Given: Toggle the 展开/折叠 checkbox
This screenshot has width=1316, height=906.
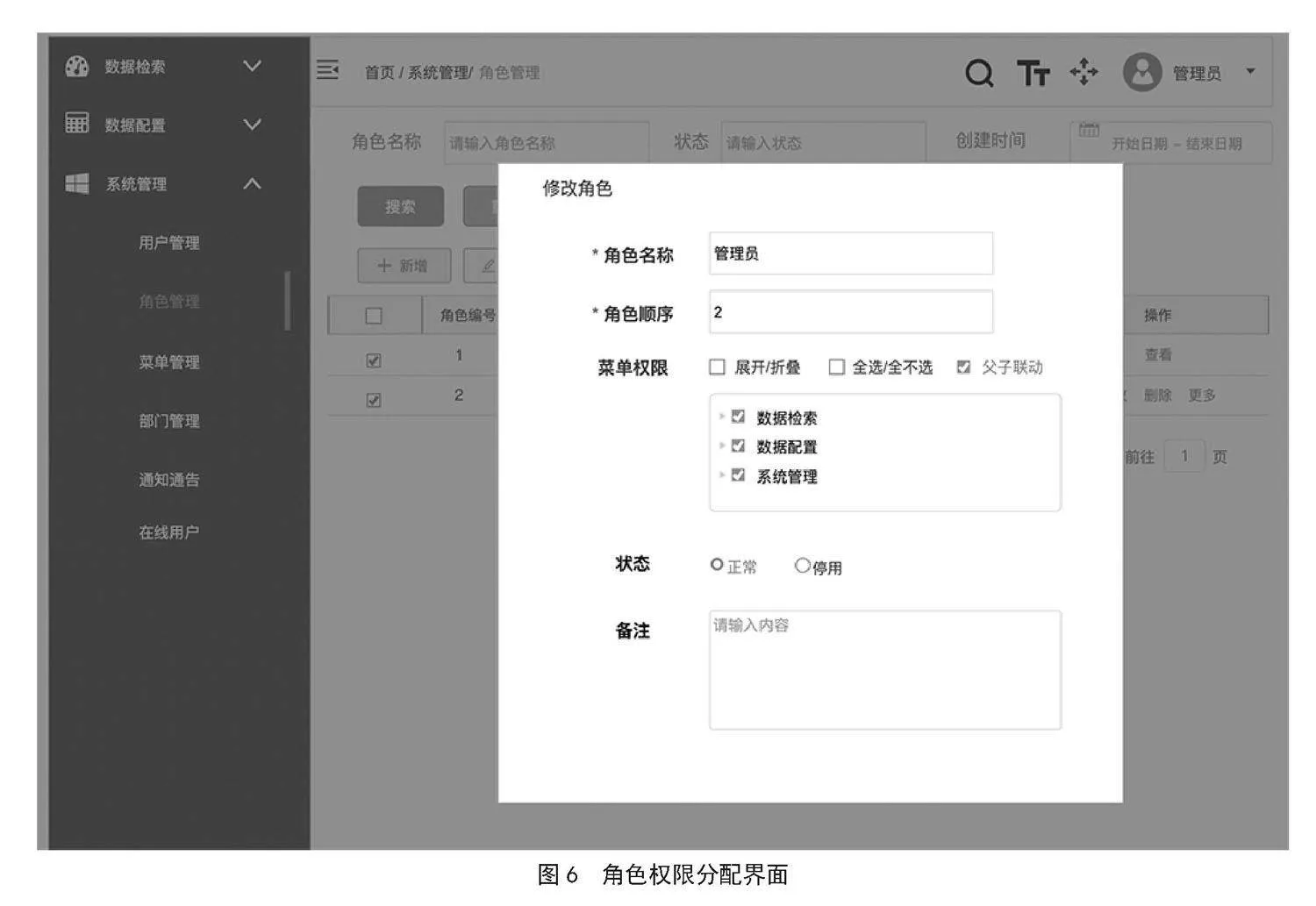Looking at the screenshot, I should (717, 367).
